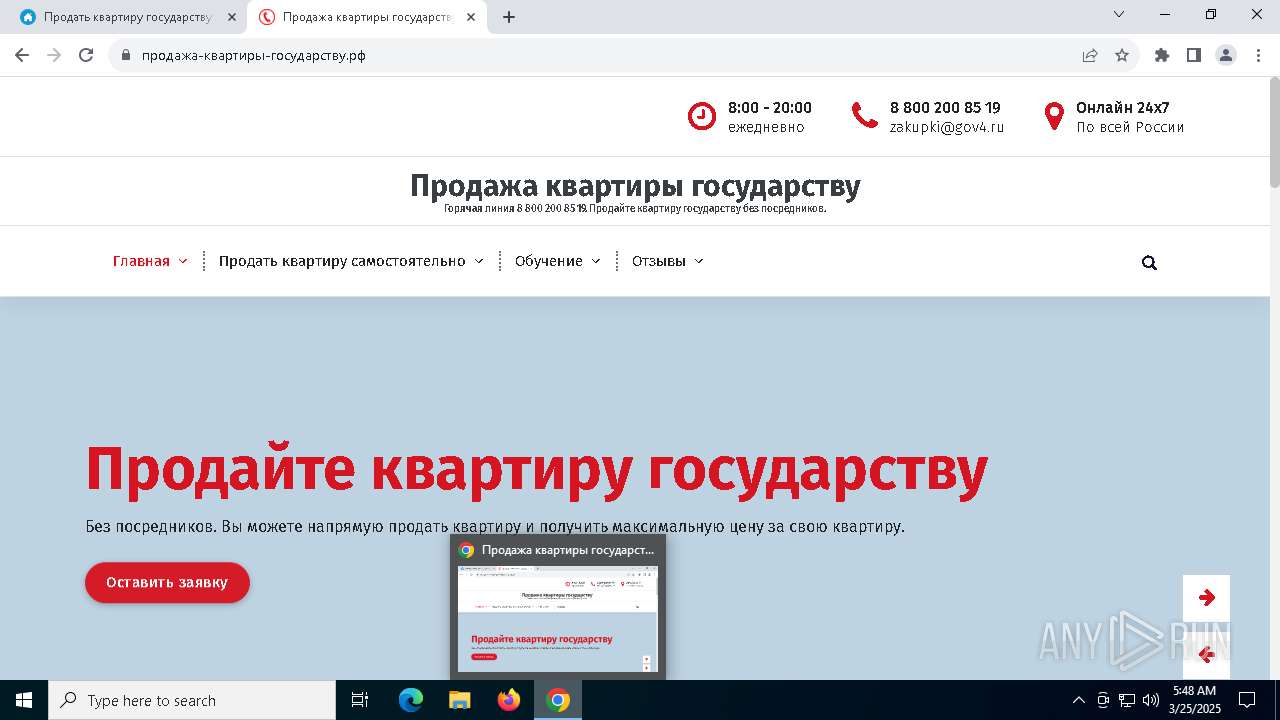Toggle the browser side panel icon
The width and height of the screenshot is (1280, 720).
1194,55
